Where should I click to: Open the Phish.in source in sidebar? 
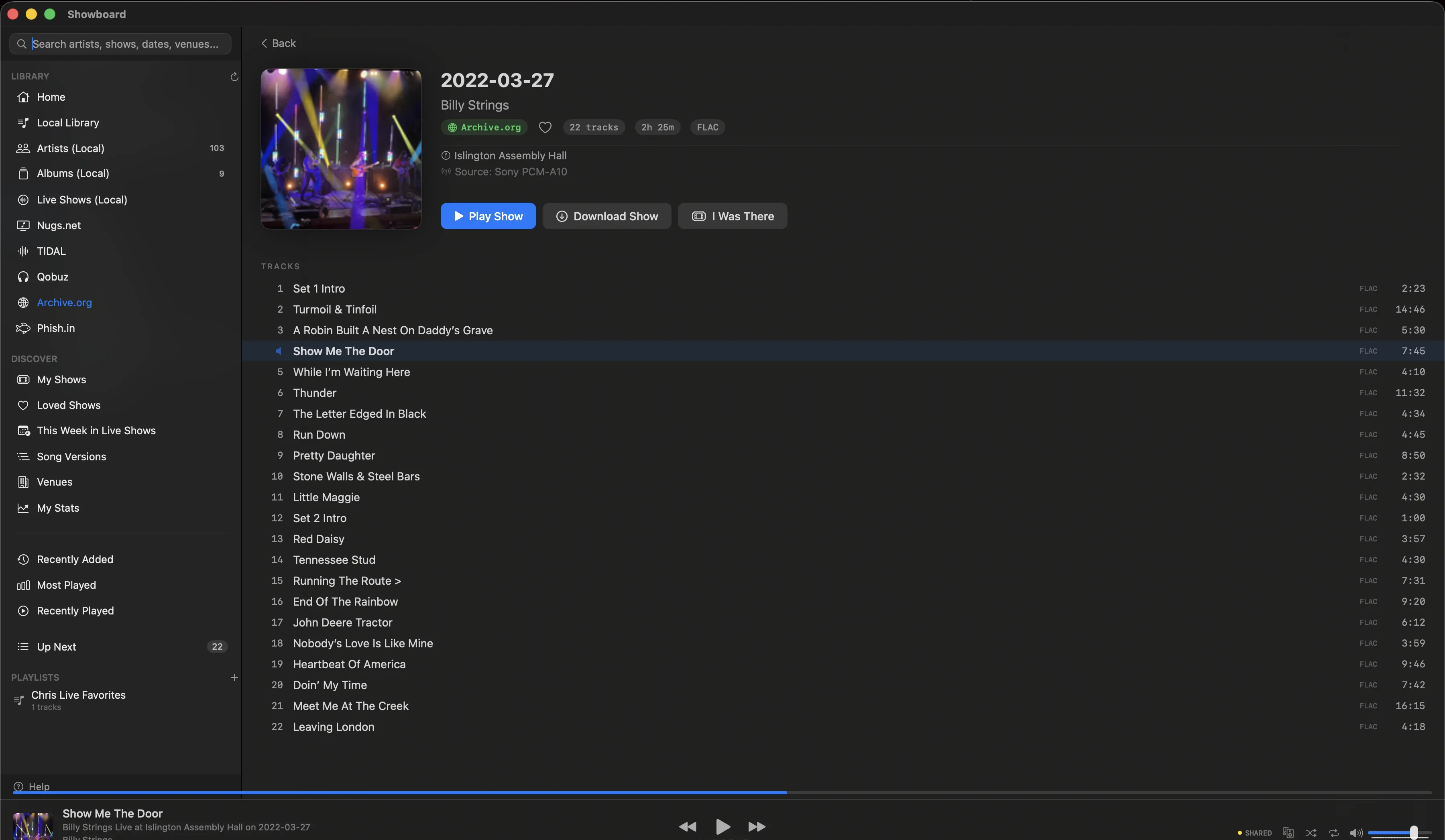tap(56, 328)
